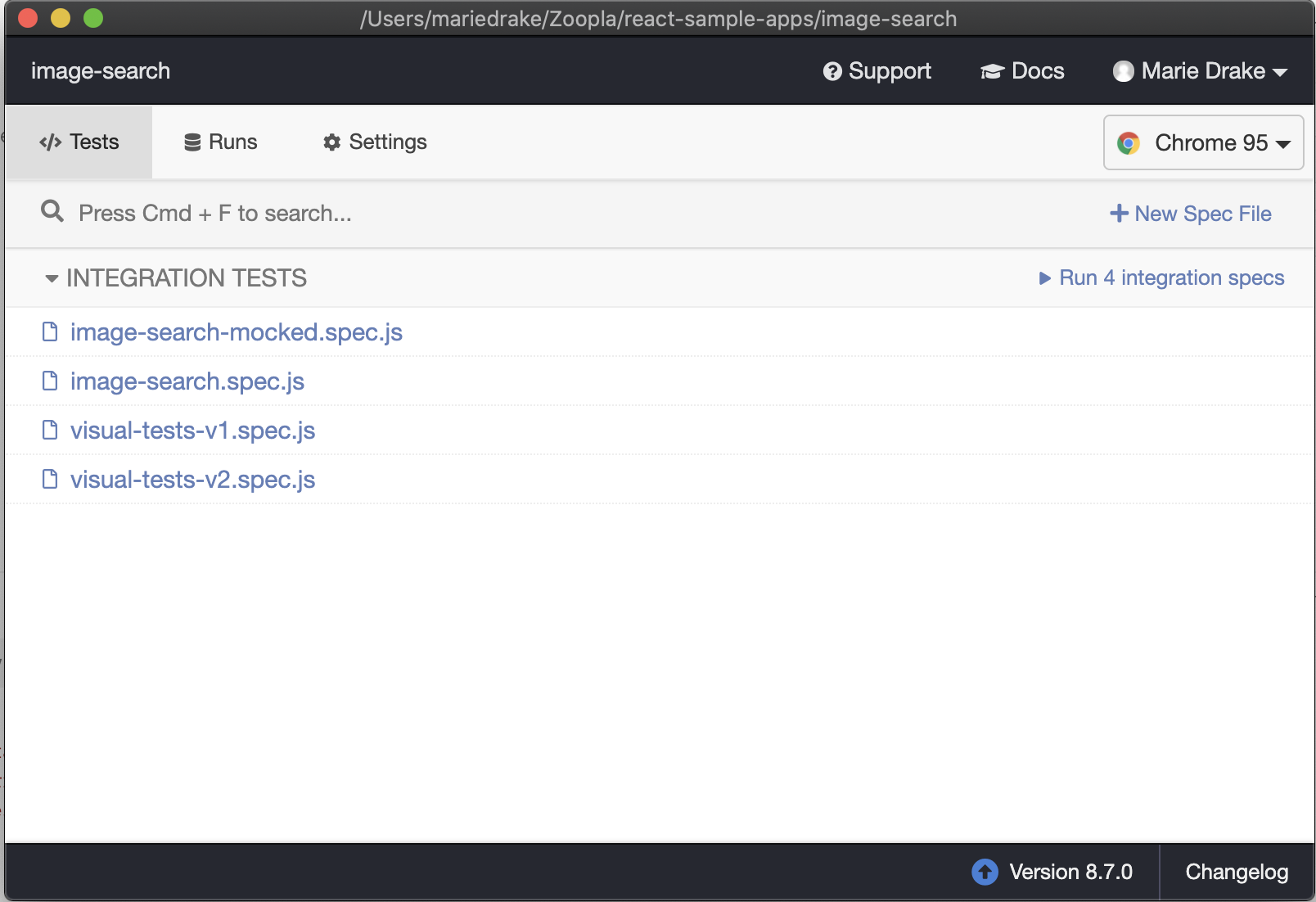1316x902 pixels.
Task: Click the blue update arrow icon
Action: tap(985, 872)
